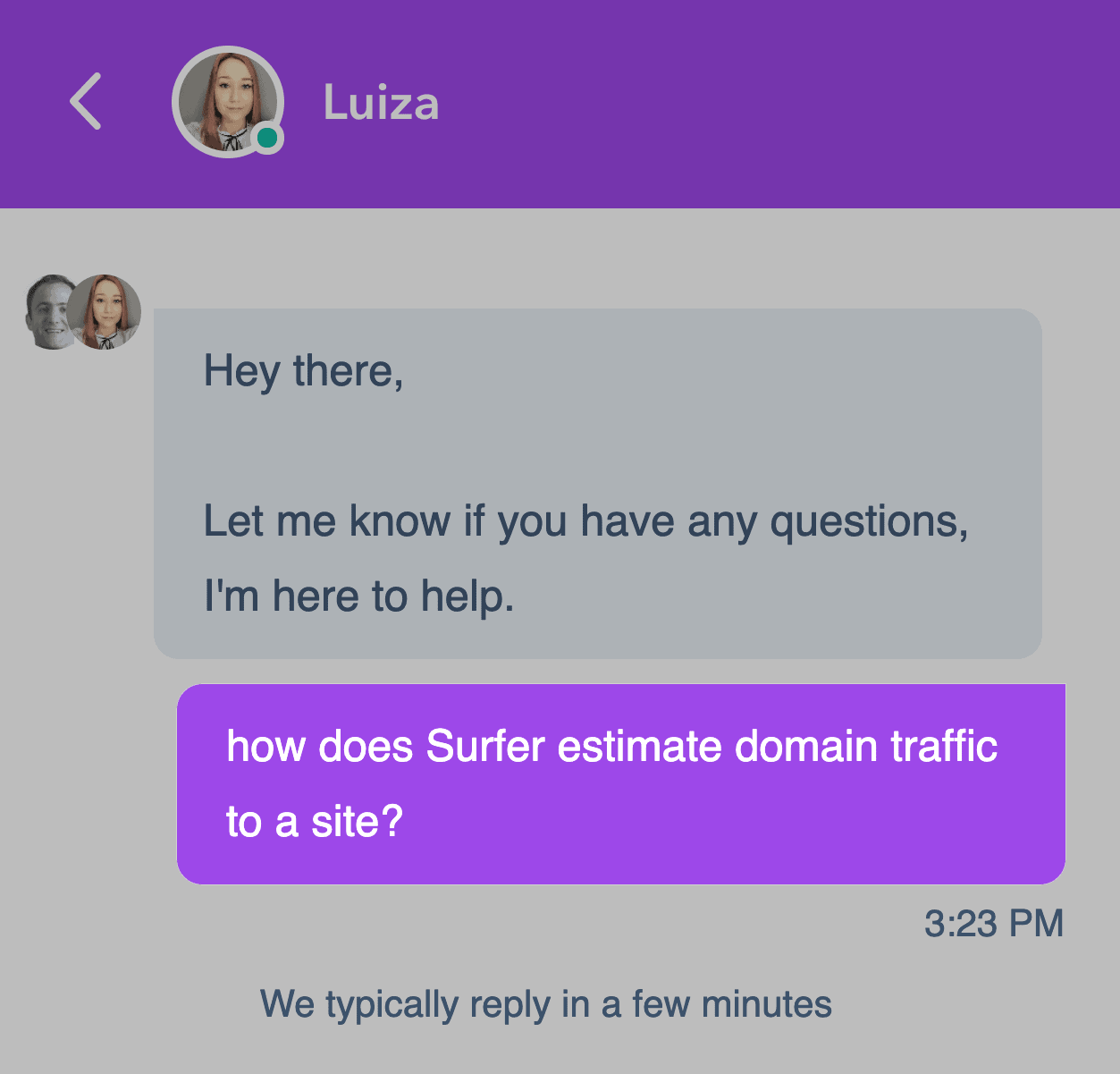Viewport: 1120px width, 1074px height.
Task: Click the 'Hey there,' greeting text
Action: [x=304, y=370]
